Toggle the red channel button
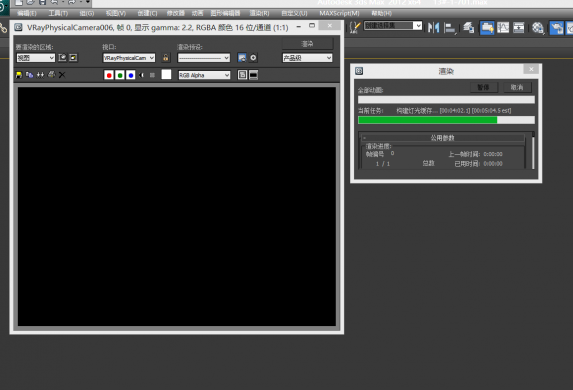 (x=109, y=75)
